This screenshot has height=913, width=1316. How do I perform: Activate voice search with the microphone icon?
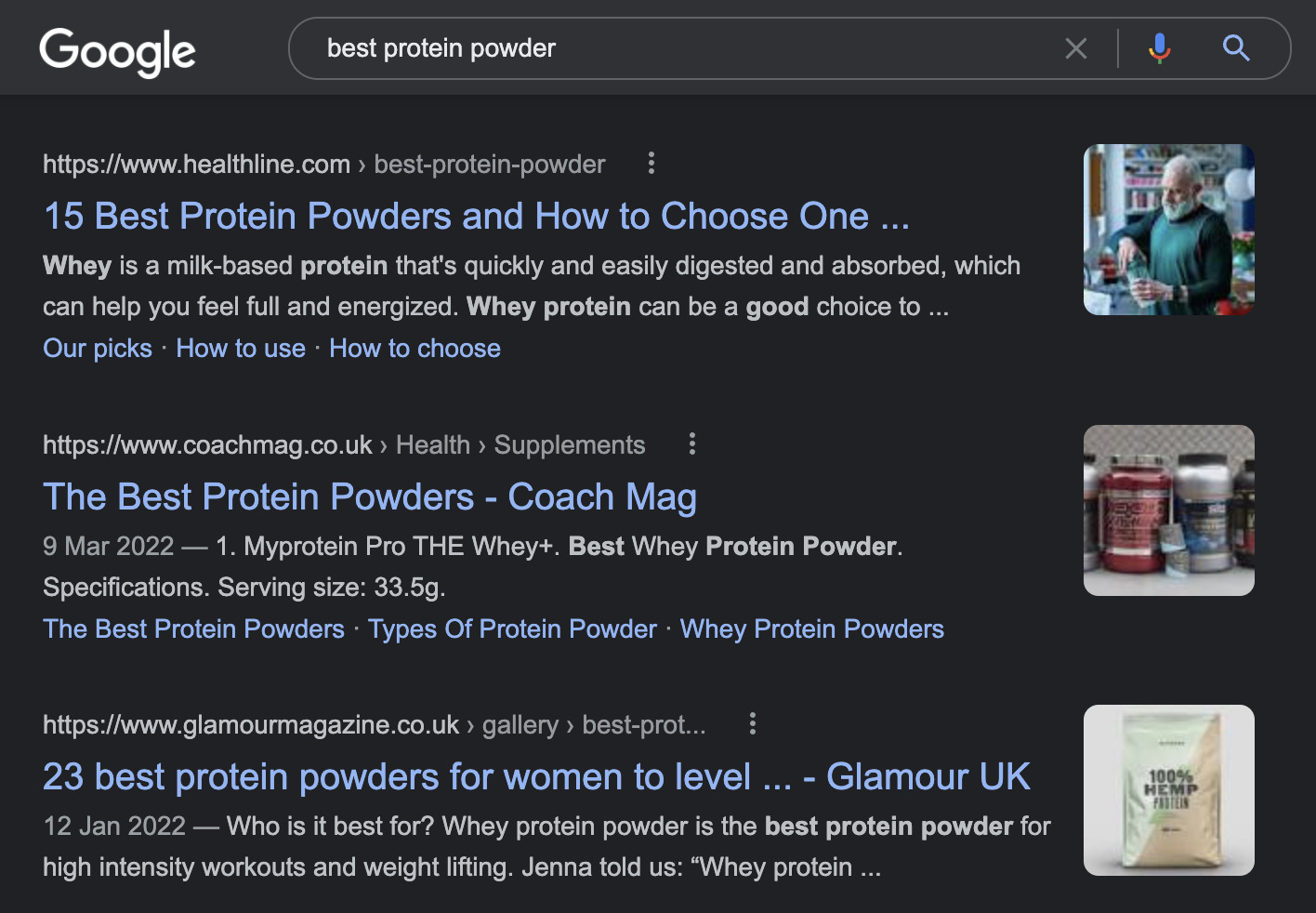(1159, 47)
